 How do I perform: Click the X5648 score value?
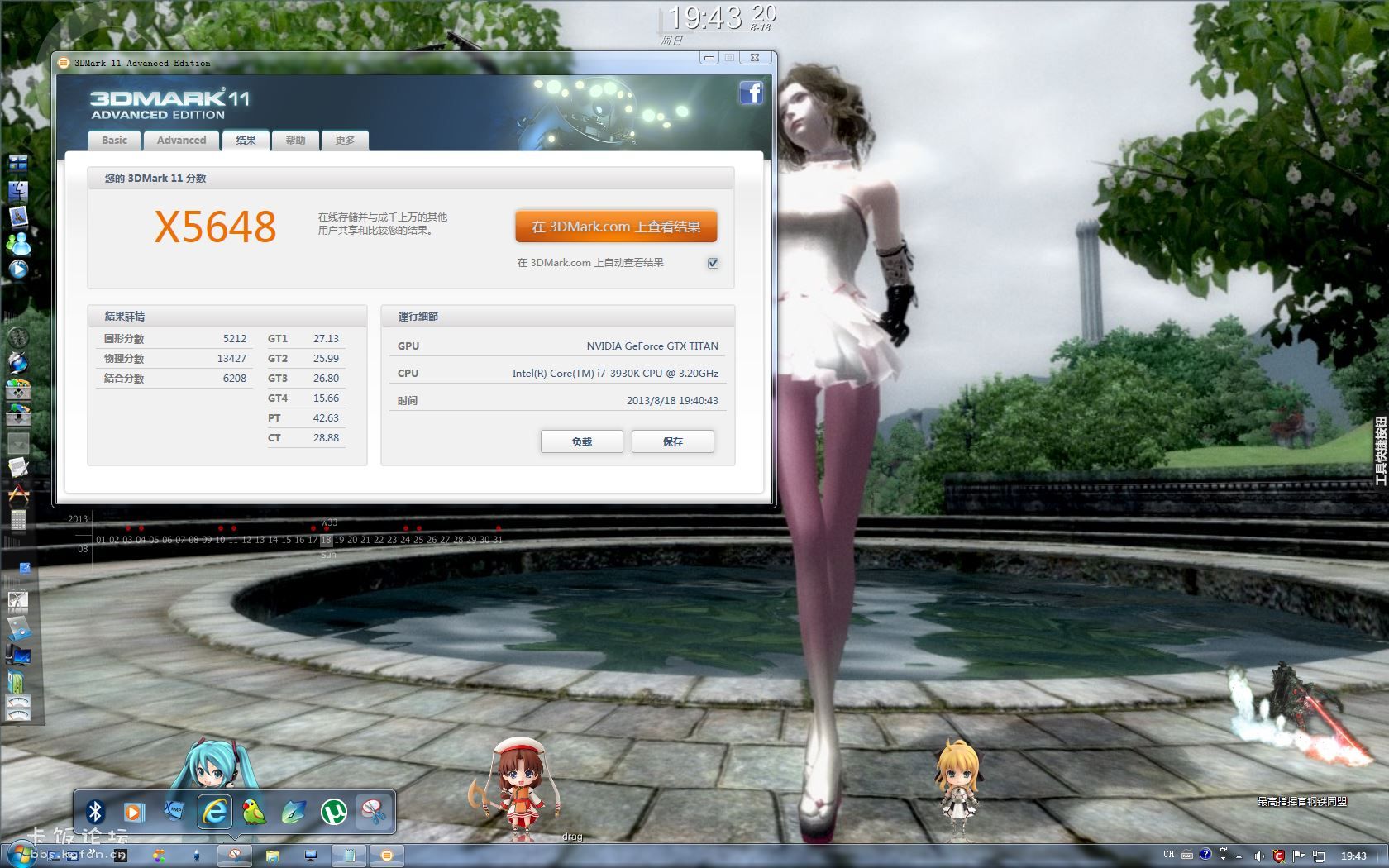pyautogui.click(x=215, y=227)
